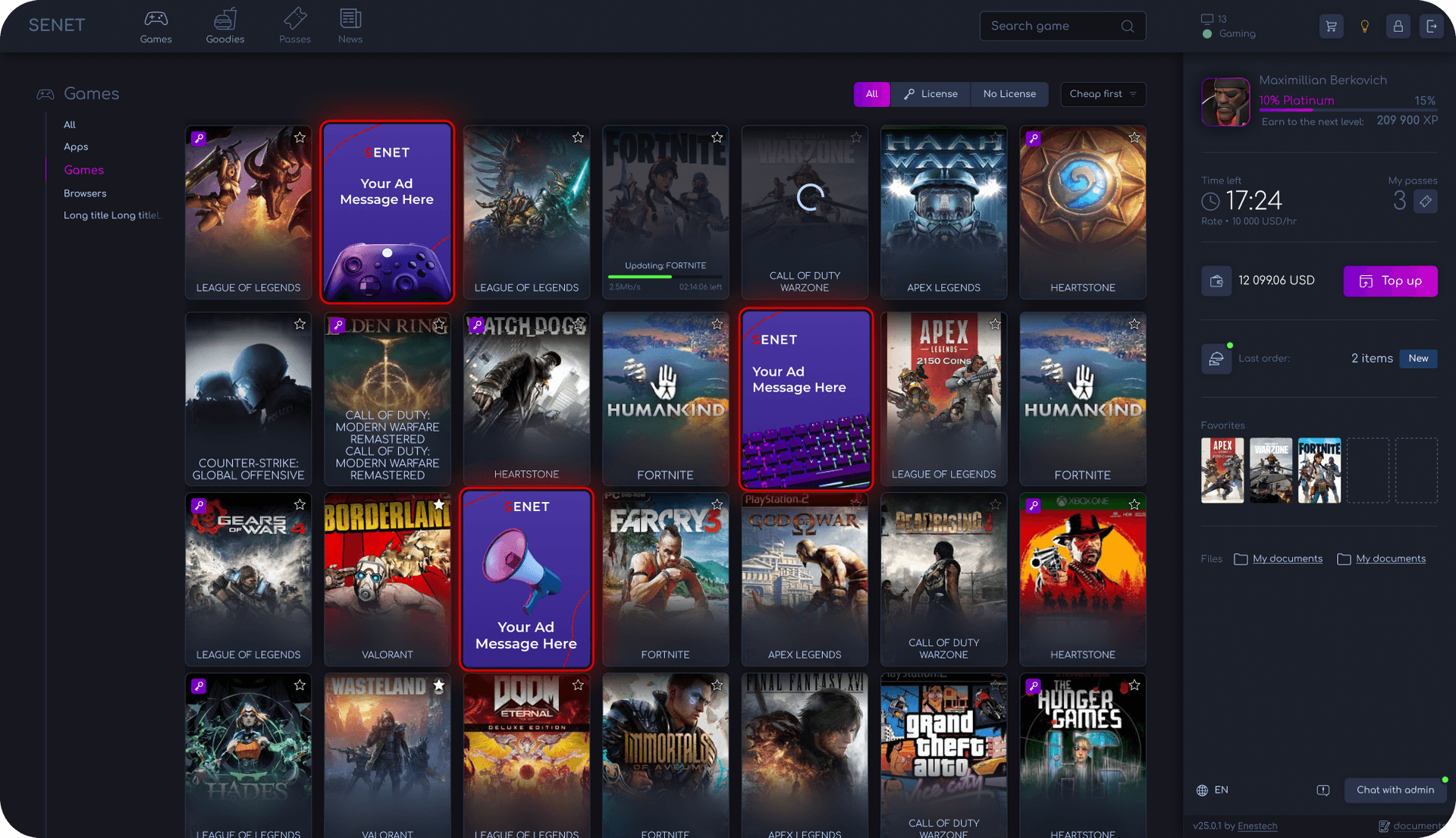
Task: Open My passes with the ticket icon
Action: 1426,201
